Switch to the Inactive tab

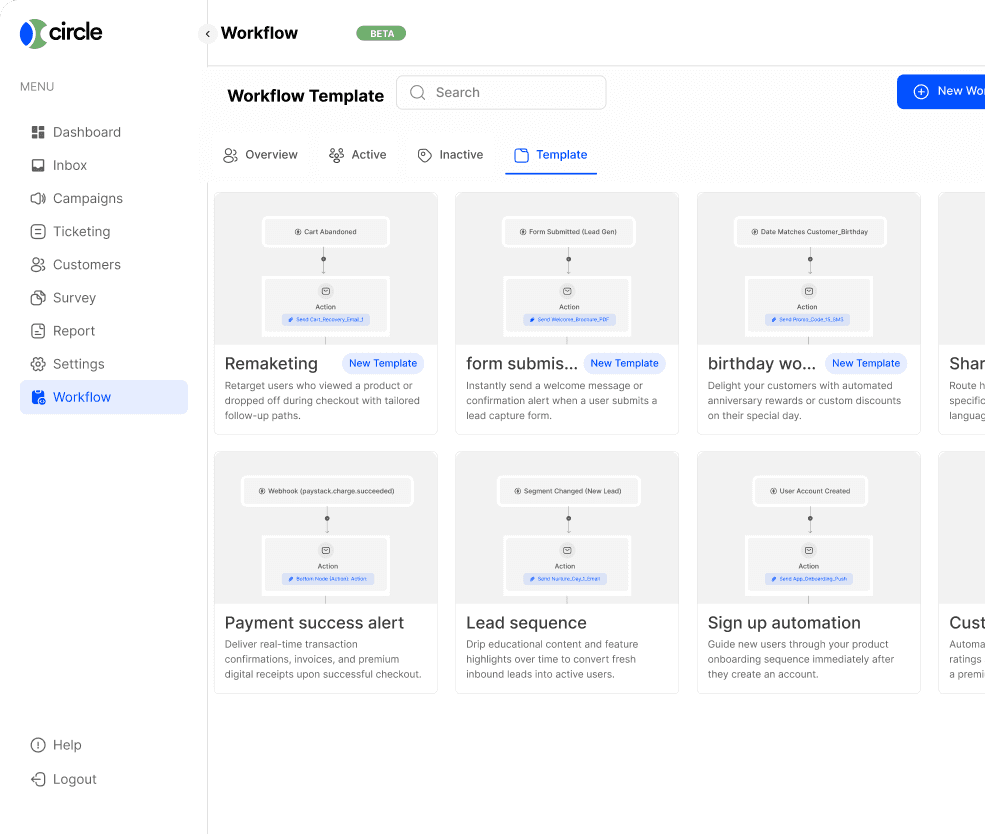pyautogui.click(x=450, y=155)
